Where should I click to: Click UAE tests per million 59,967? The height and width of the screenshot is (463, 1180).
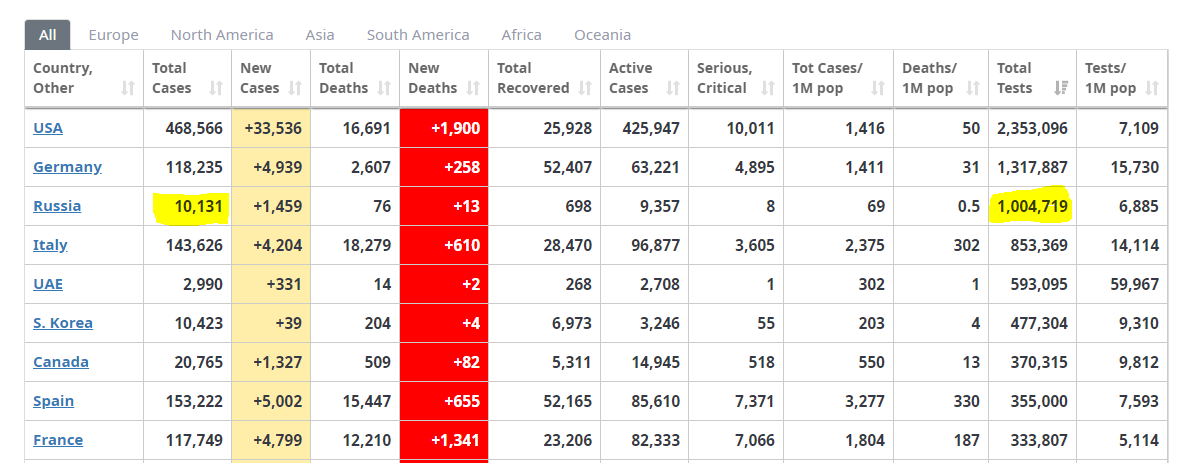pos(1134,285)
